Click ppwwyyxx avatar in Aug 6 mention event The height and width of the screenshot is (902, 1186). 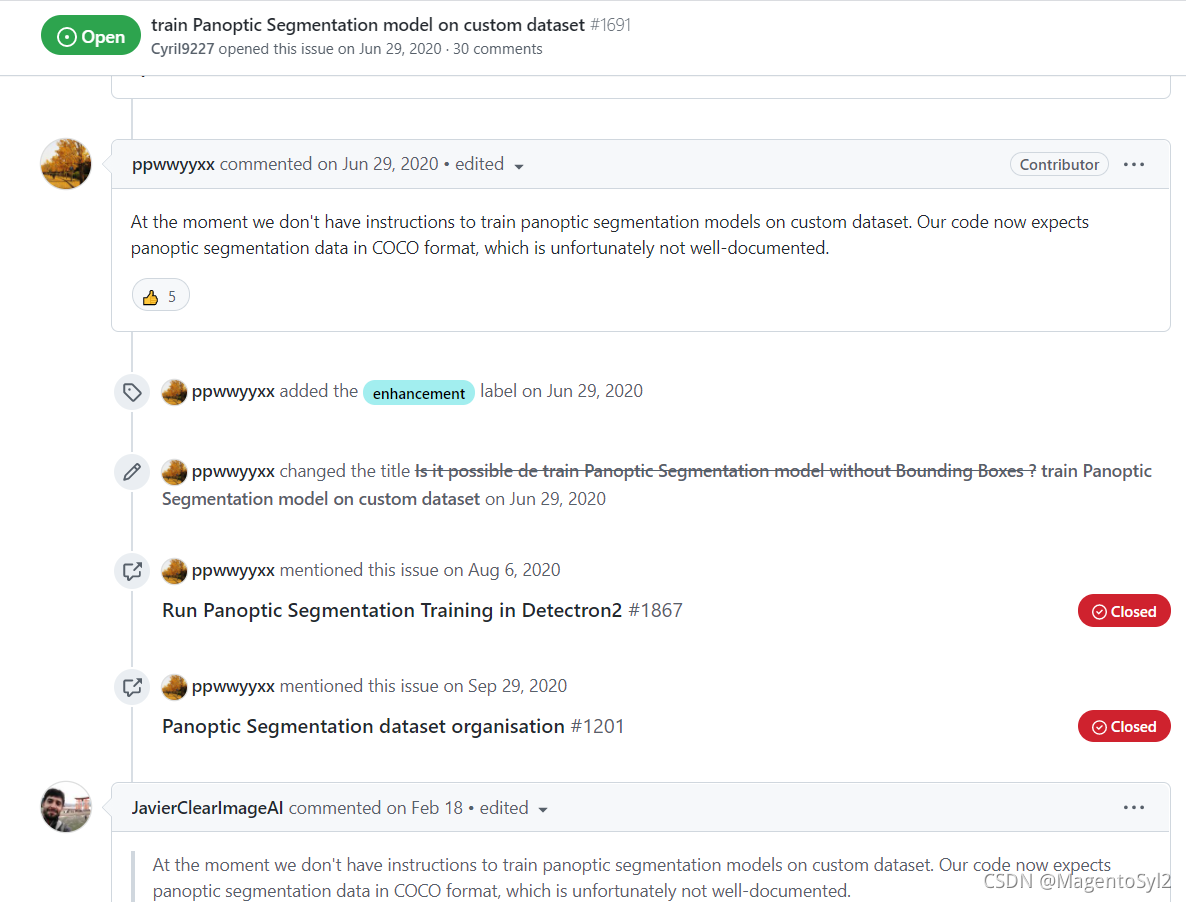[174, 571]
